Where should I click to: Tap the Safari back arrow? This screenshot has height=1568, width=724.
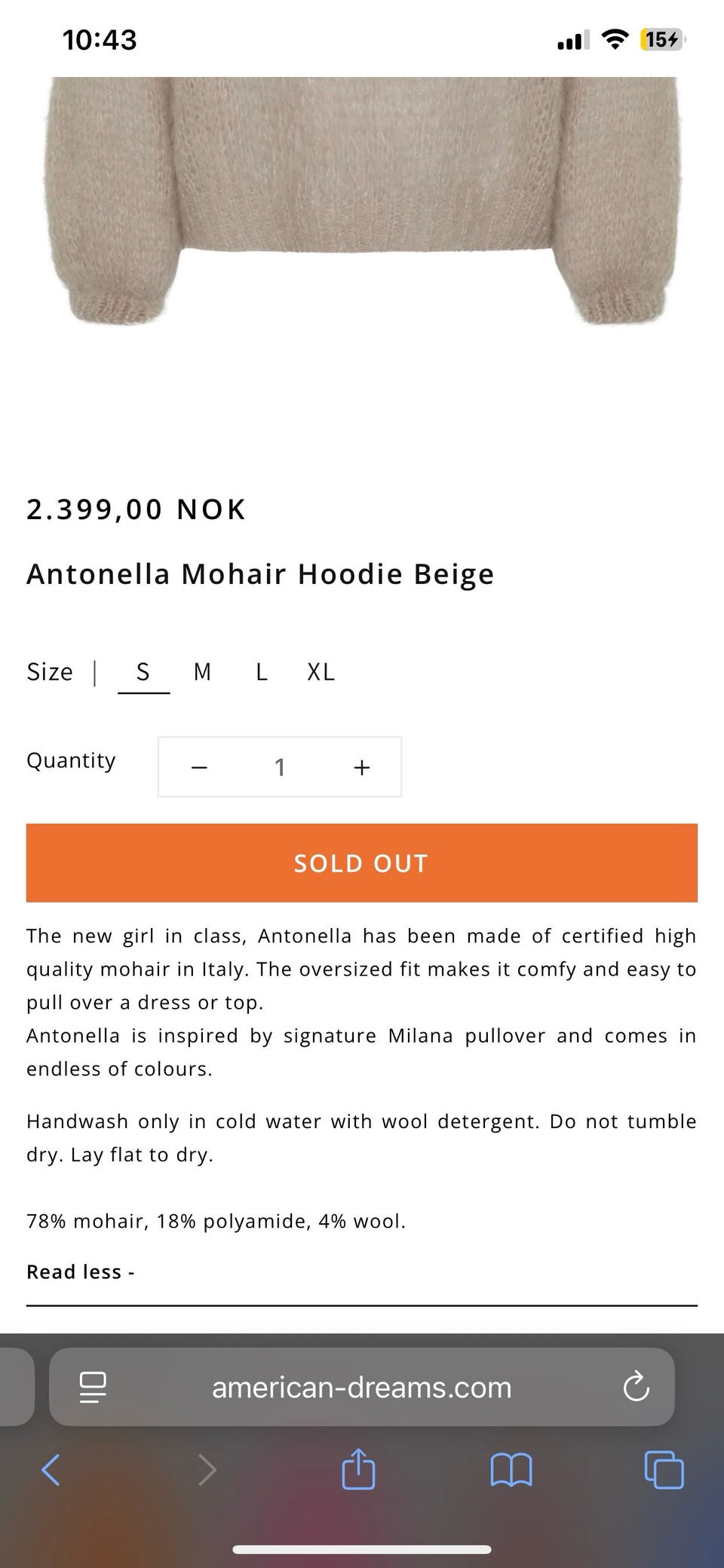[x=51, y=1470]
